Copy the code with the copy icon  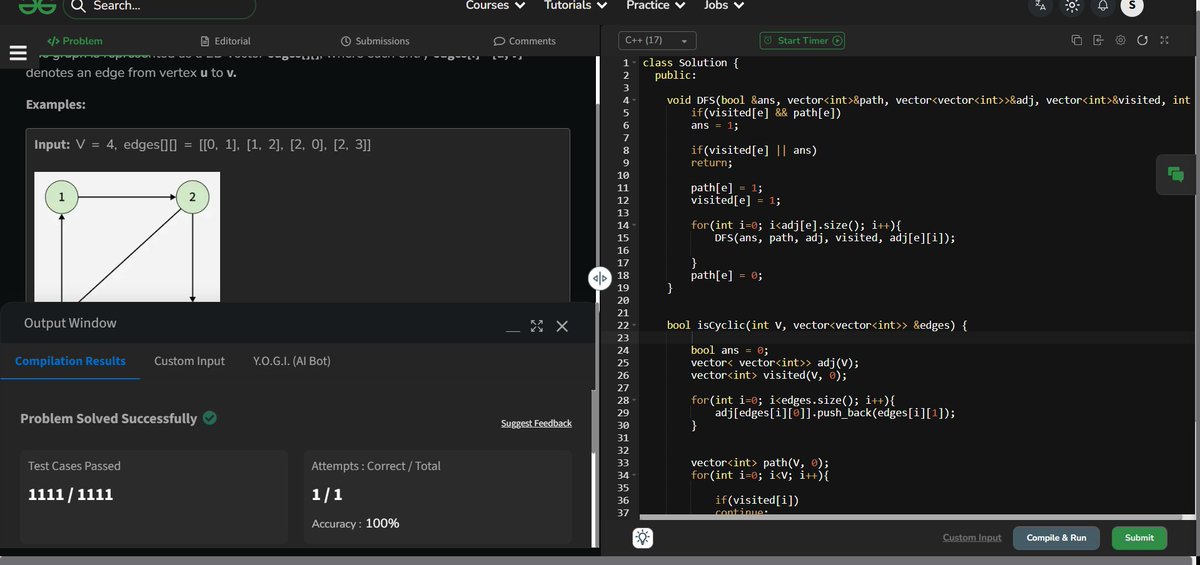(1077, 40)
